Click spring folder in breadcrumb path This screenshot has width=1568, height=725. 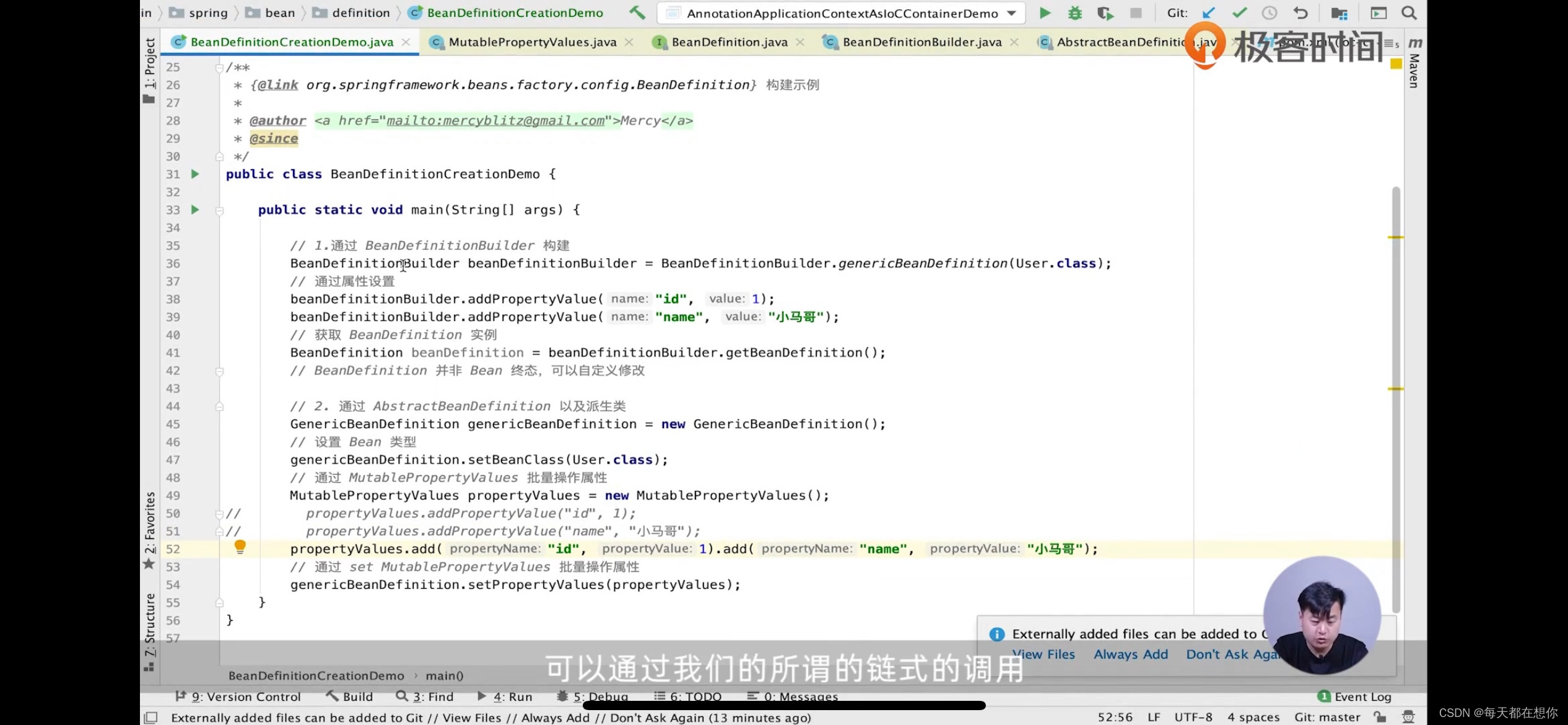(199, 12)
